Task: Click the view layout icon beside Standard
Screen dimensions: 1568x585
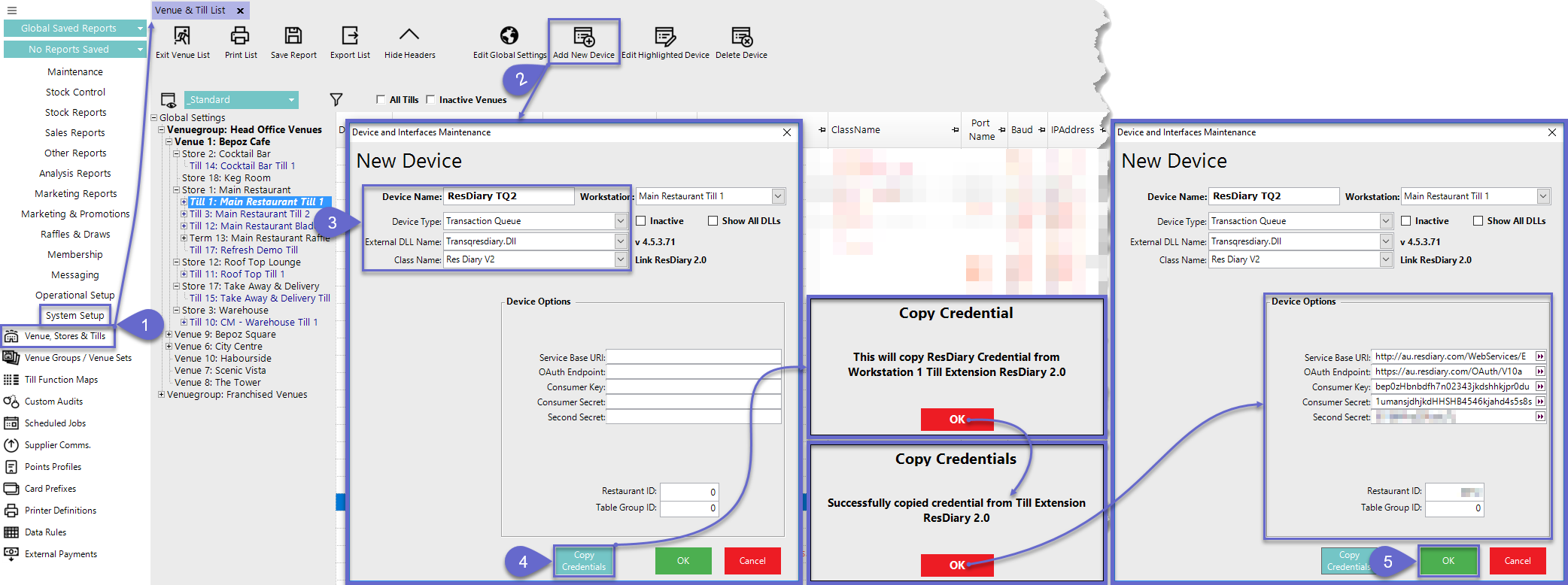Action: [x=169, y=100]
